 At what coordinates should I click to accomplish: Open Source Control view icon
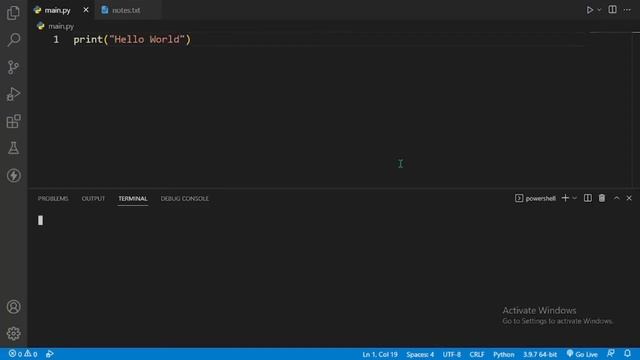click(x=13, y=67)
